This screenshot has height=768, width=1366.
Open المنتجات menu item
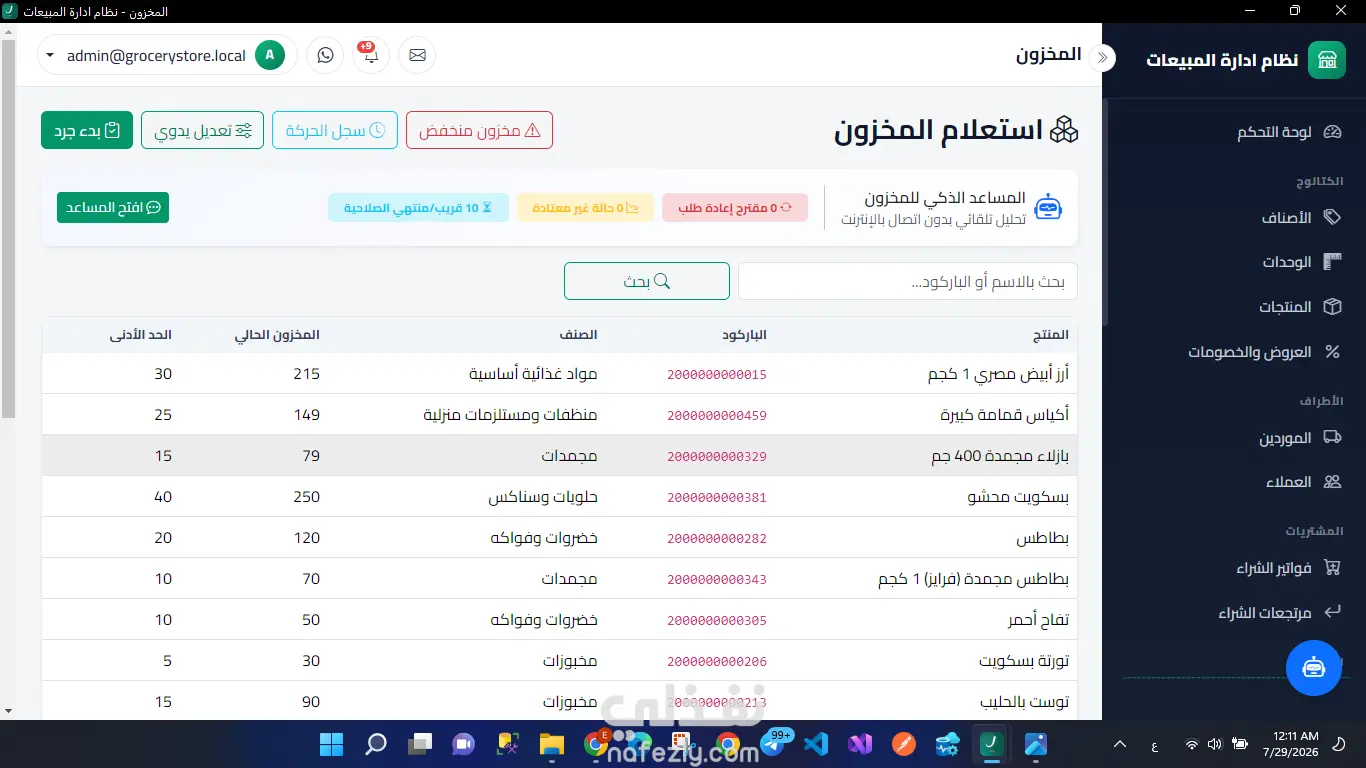point(1285,307)
